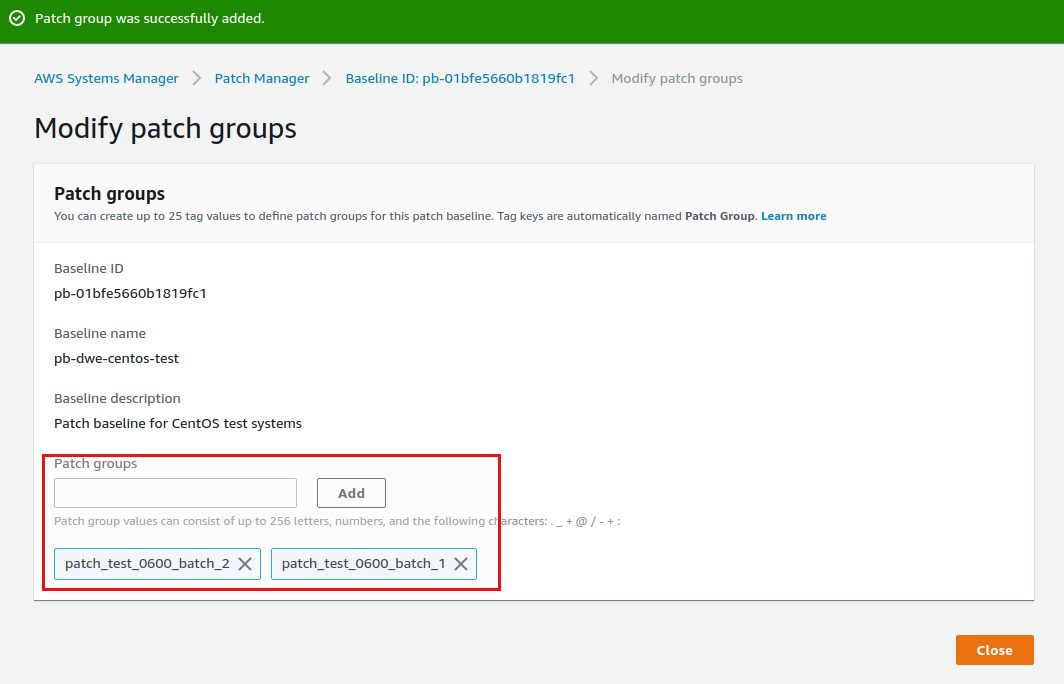This screenshot has width=1064, height=684.
Task: Click the chevron before Modify patch groups
Action: pos(594,79)
